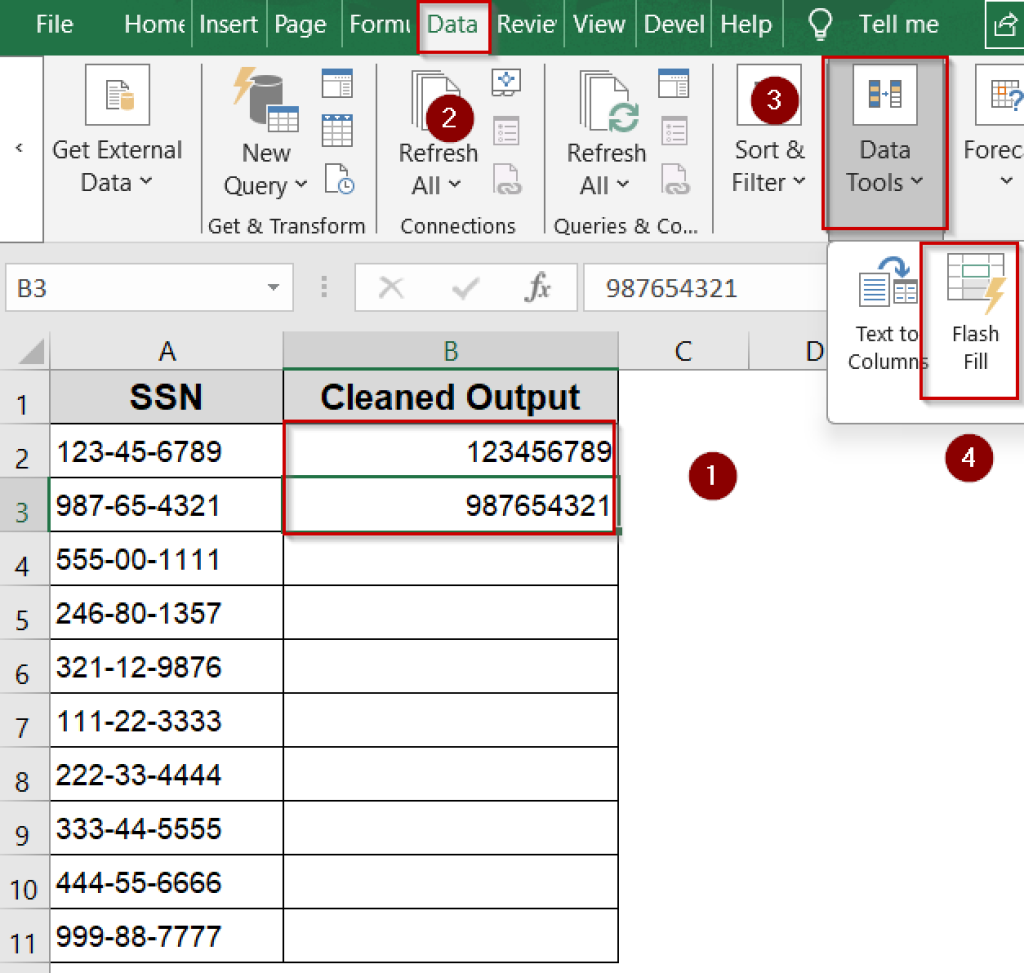Open Connection Properties from the Connections group
Image resolution: width=1024 pixels, height=973 pixels.
point(508,130)
